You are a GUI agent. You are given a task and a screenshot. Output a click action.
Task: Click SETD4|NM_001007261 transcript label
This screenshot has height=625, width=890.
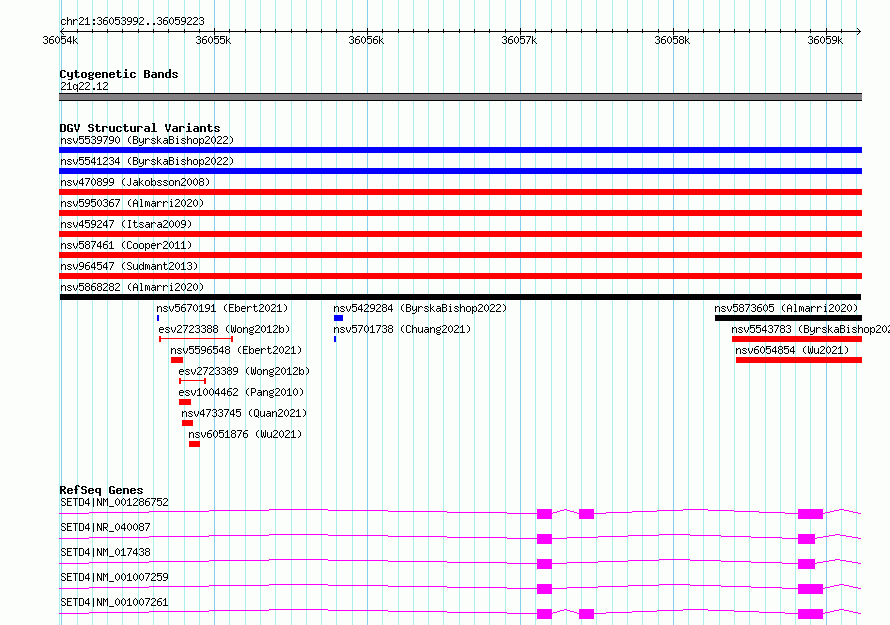tap(114, 602)
